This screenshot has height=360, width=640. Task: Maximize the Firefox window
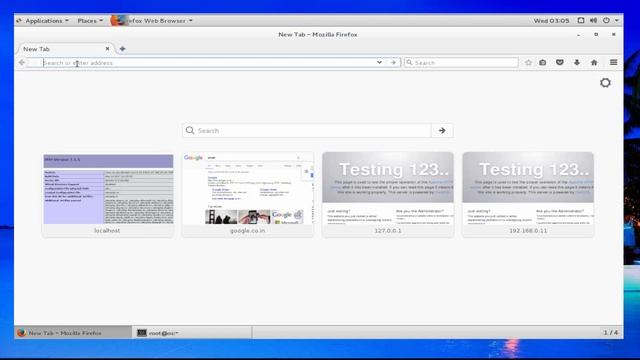tap(596, 35)
